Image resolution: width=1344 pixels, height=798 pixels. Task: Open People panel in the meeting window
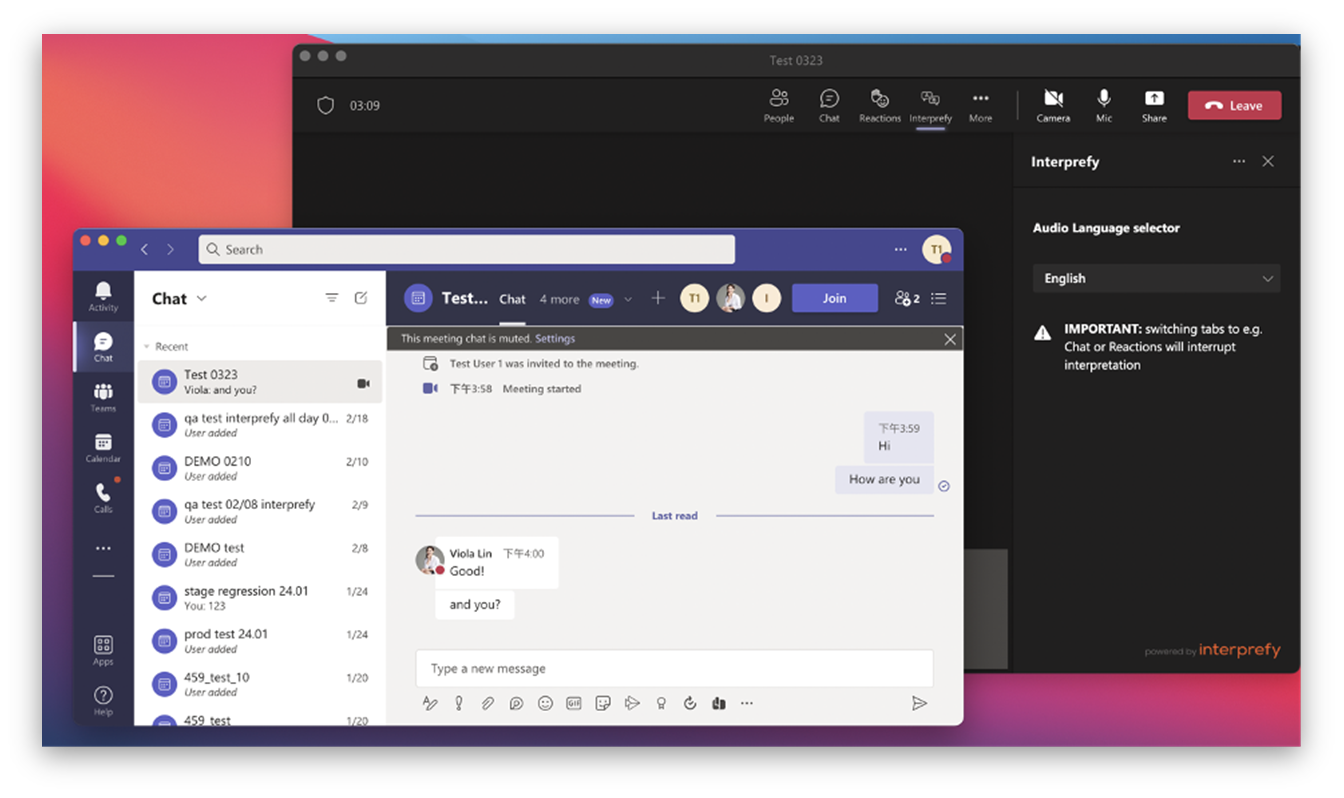click(x=779, y=105)
